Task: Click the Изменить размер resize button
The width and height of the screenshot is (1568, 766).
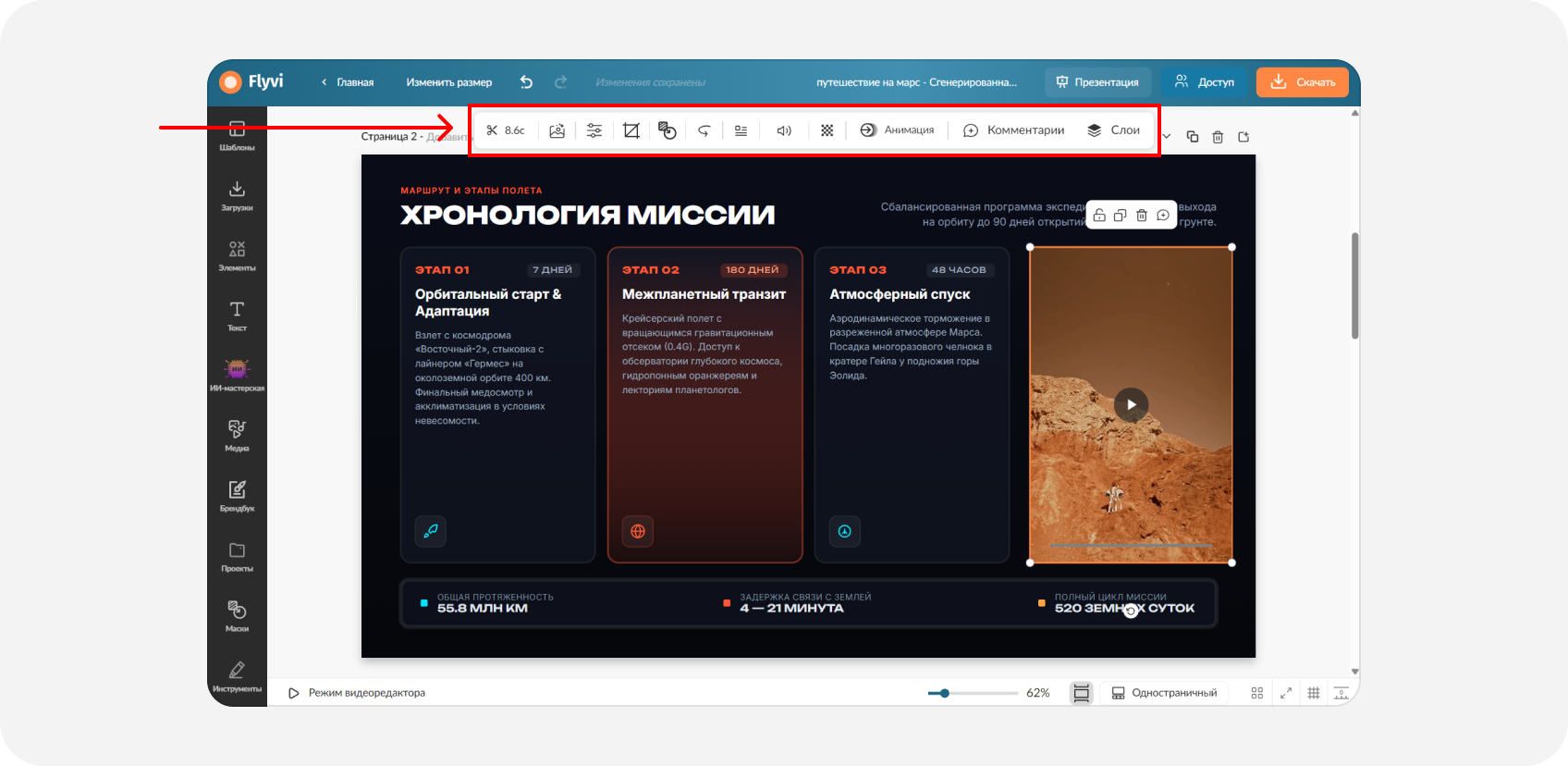Action: (449, 82)
